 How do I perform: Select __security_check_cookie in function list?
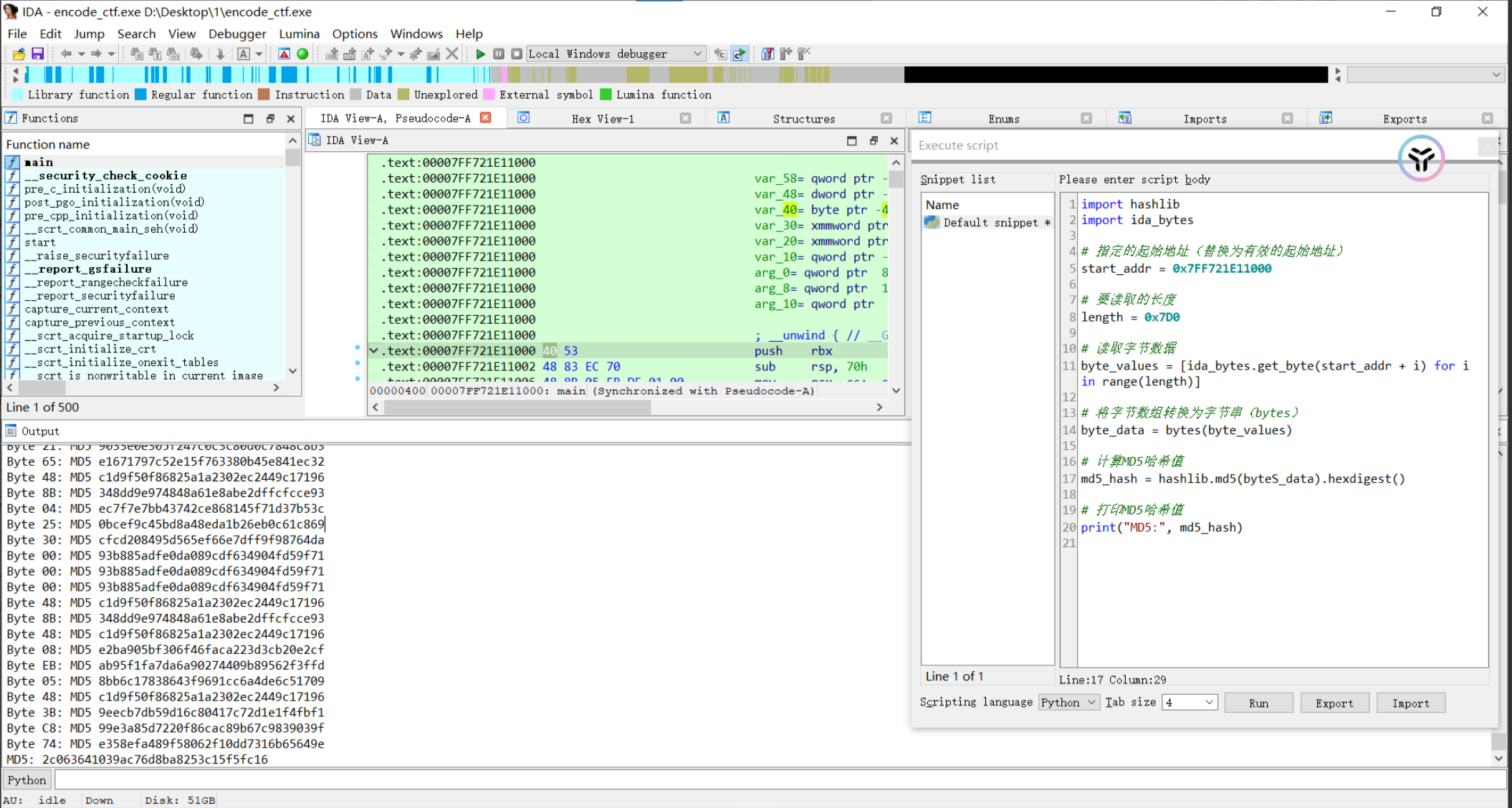click(x=105, y=175)
